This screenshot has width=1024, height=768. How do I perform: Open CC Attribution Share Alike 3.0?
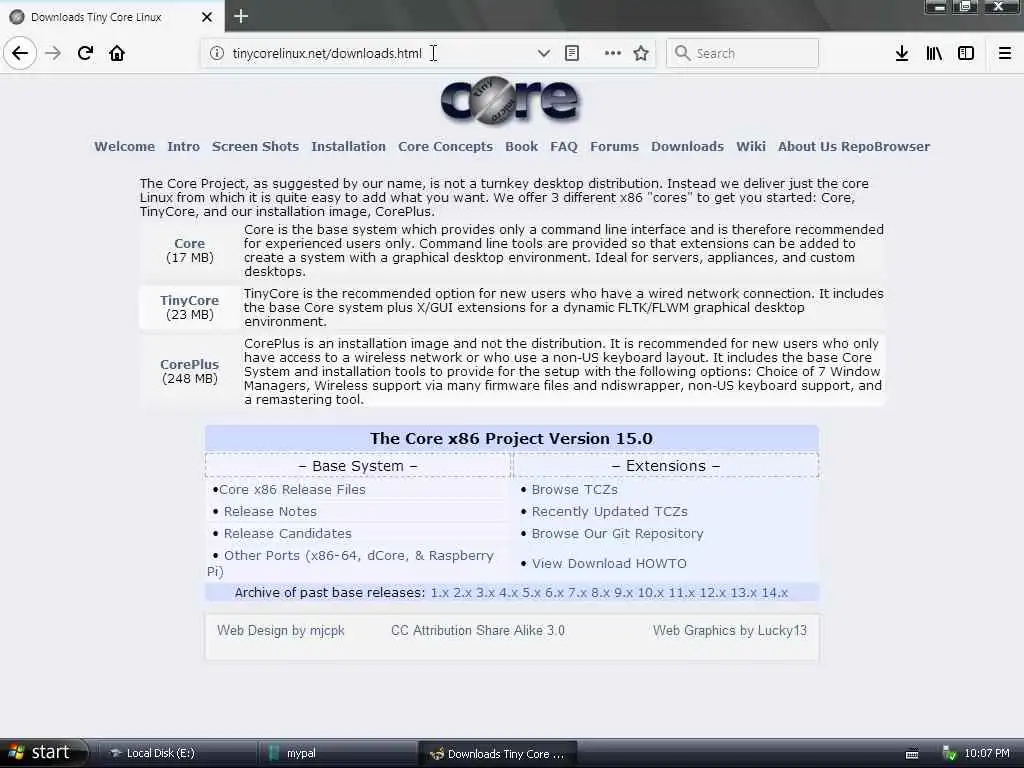tap(478, 631)
